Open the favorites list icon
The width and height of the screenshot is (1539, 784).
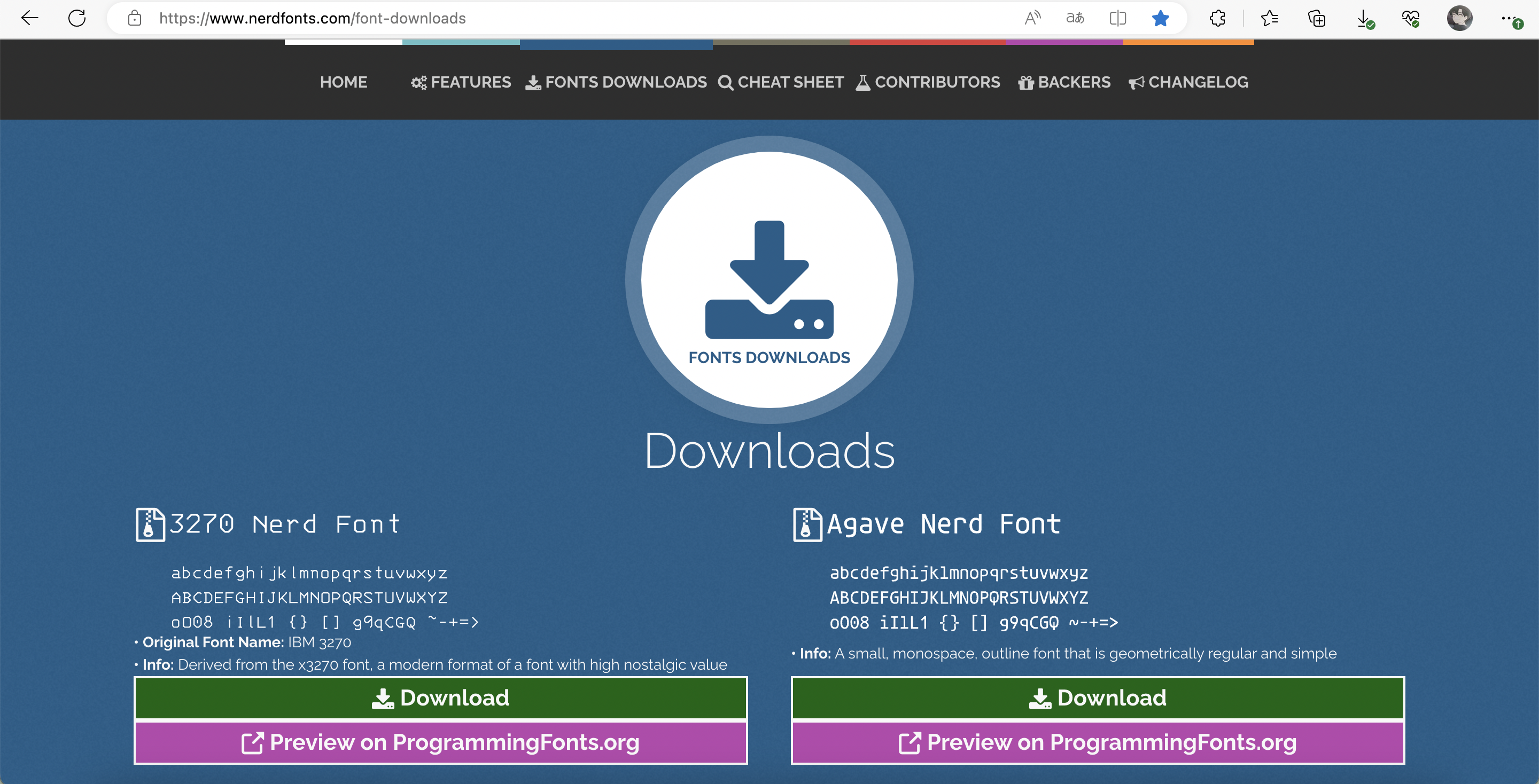[1270, 18]
